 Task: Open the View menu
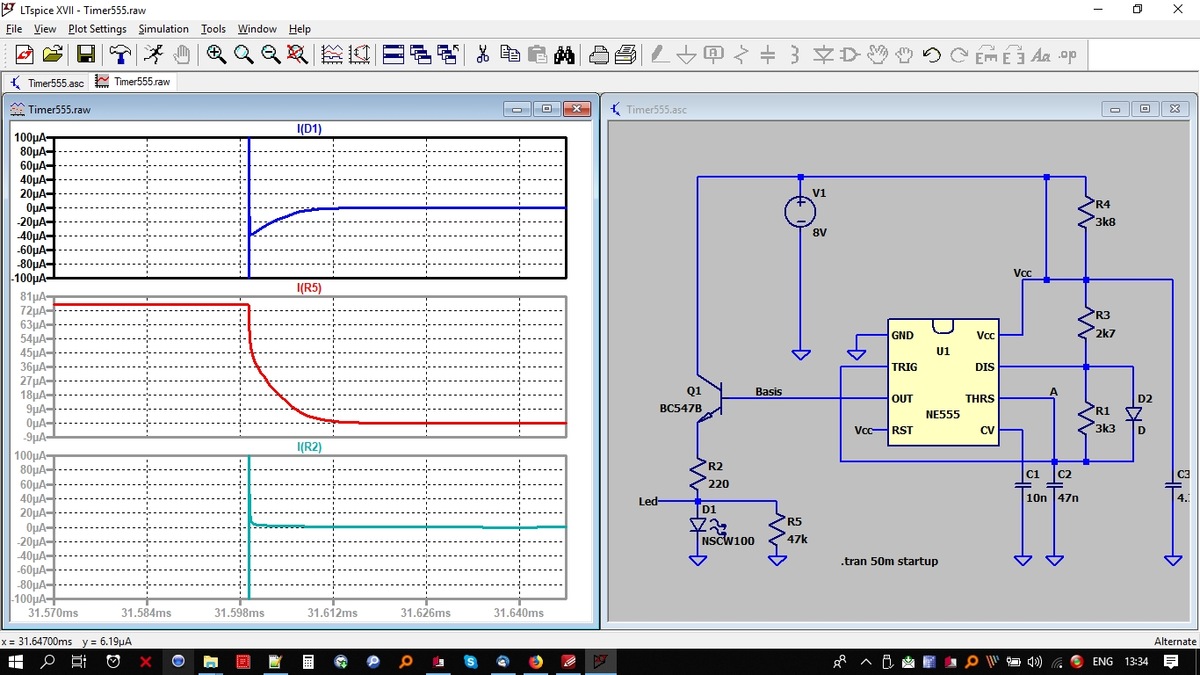pos(45,29)
